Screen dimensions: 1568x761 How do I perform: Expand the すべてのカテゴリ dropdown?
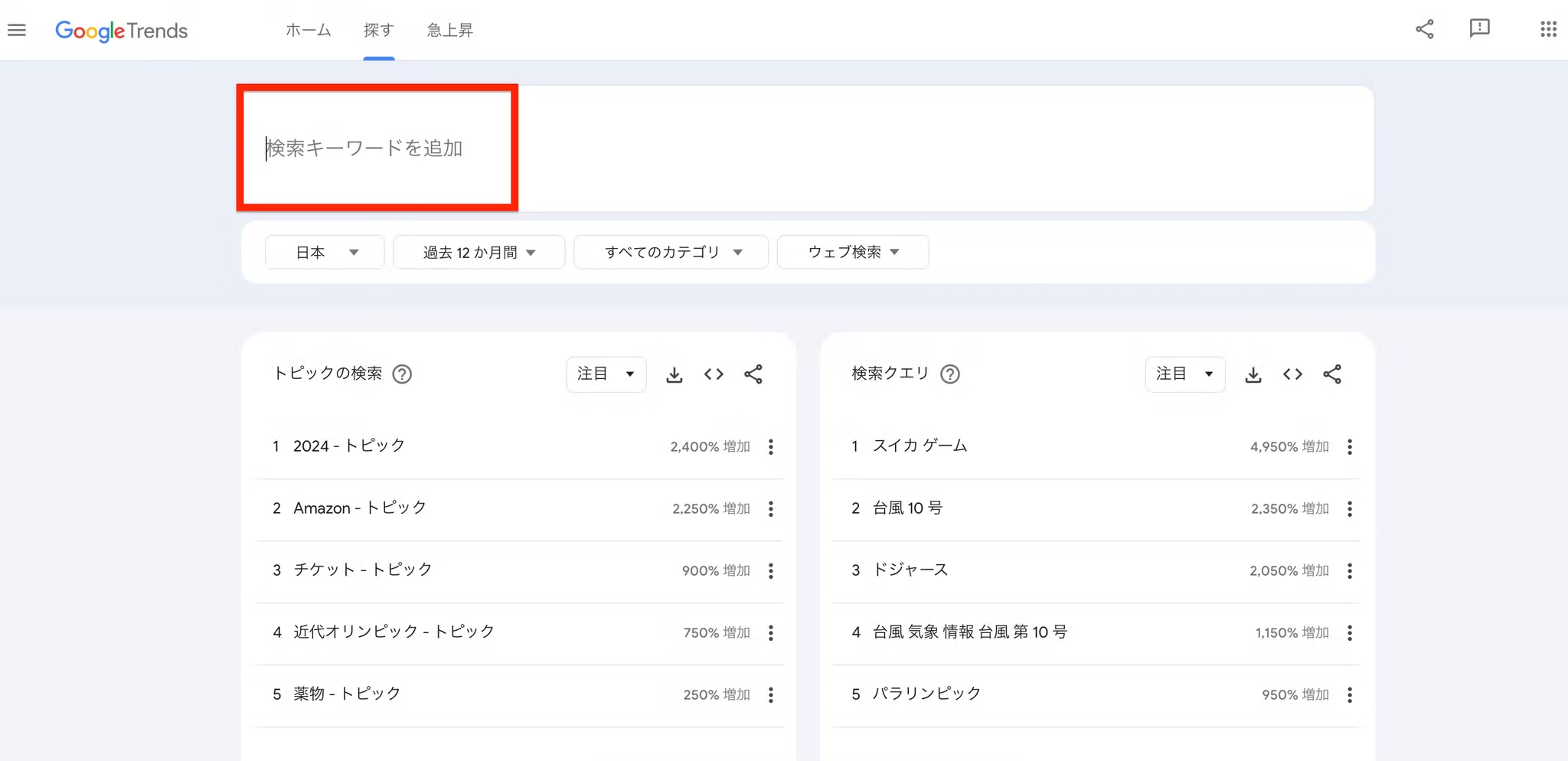671,252
